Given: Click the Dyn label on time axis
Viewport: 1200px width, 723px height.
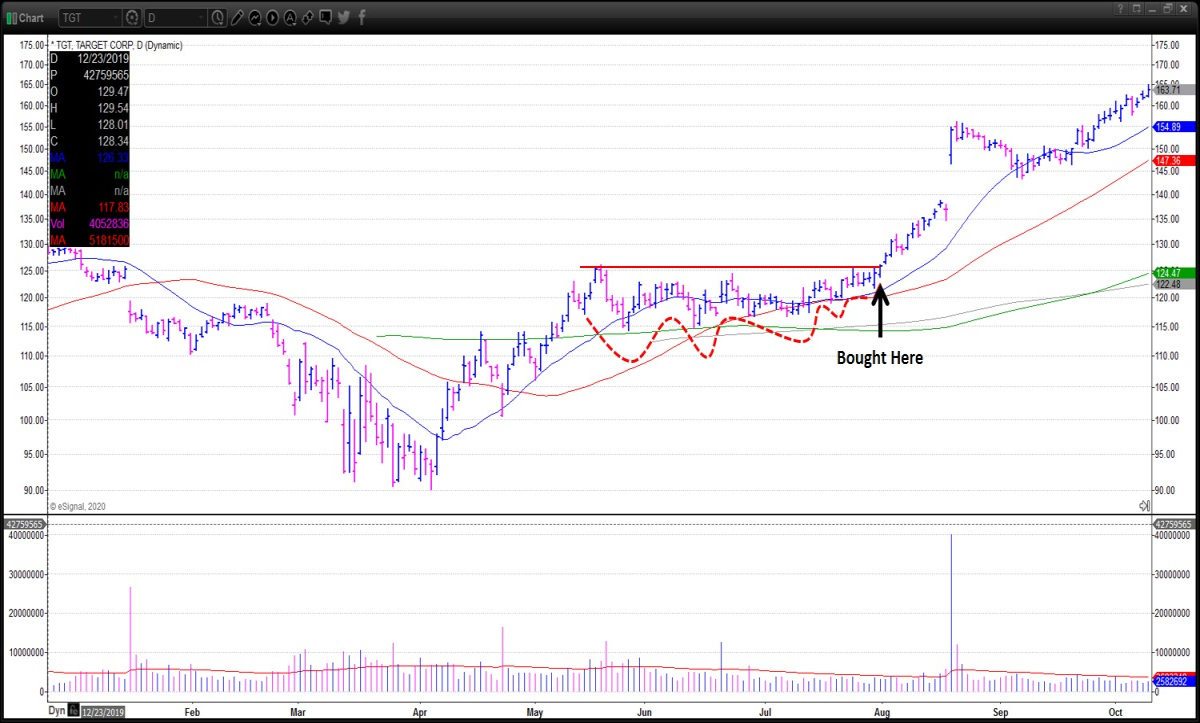Looking at the screenshot, I should pyautogui.click(x=57, y=710).
